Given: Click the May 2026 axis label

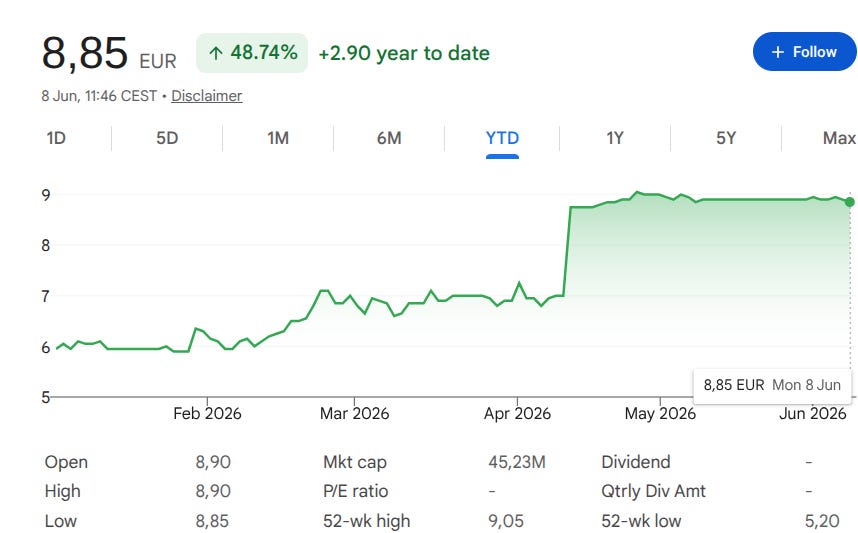Looking at the screenshot, I should [x=660, y=413].
